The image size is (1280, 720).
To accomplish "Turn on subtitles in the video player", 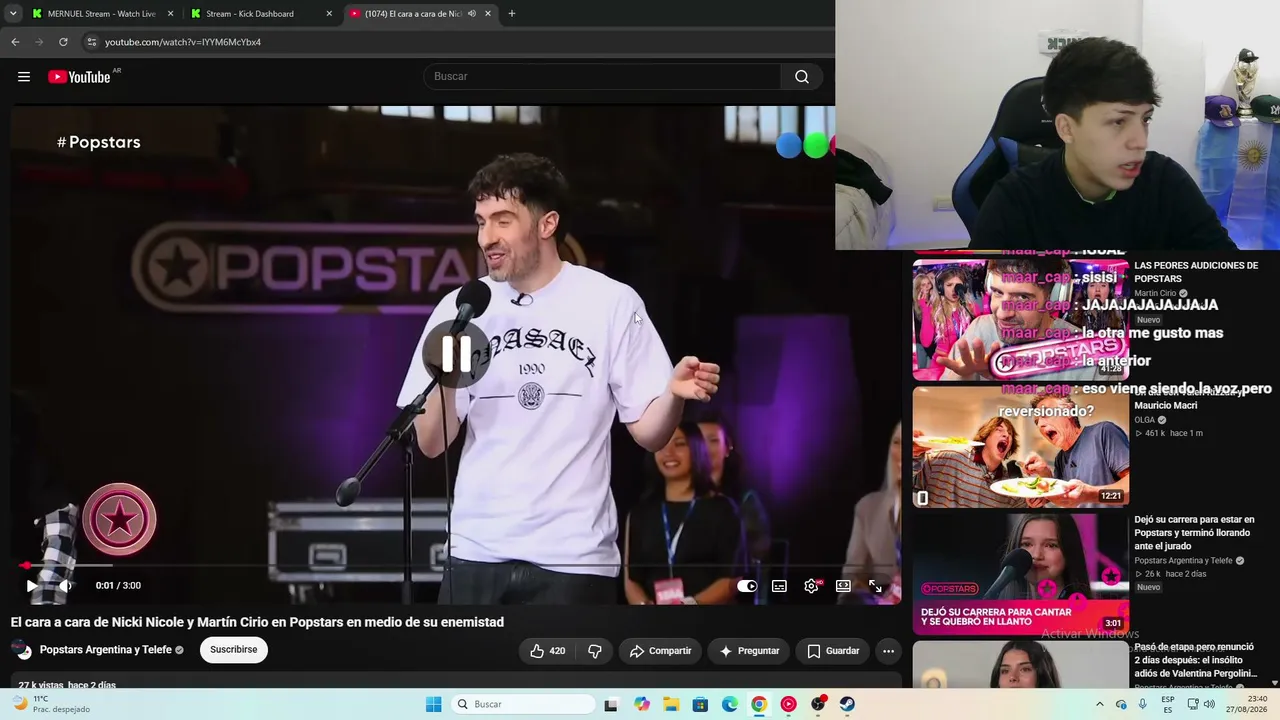I will (x=779, y=586).
